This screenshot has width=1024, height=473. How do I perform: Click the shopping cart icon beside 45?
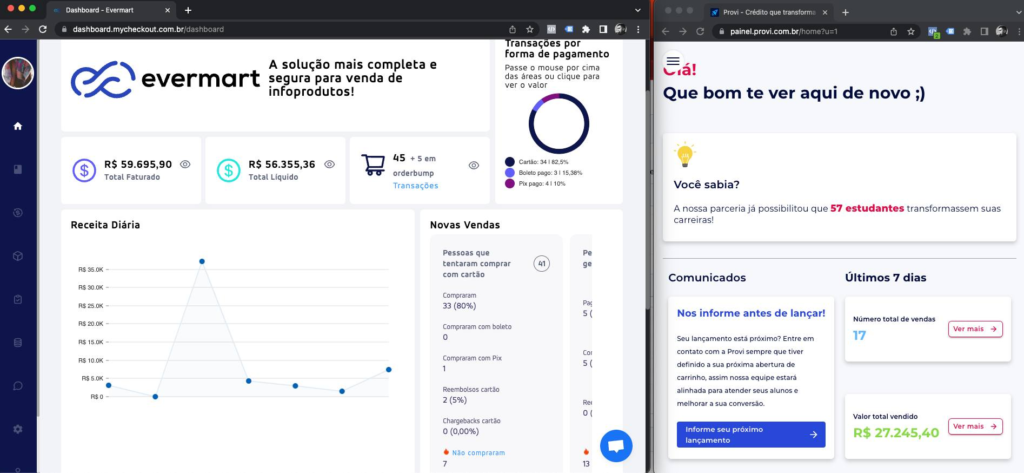point(373,165)
